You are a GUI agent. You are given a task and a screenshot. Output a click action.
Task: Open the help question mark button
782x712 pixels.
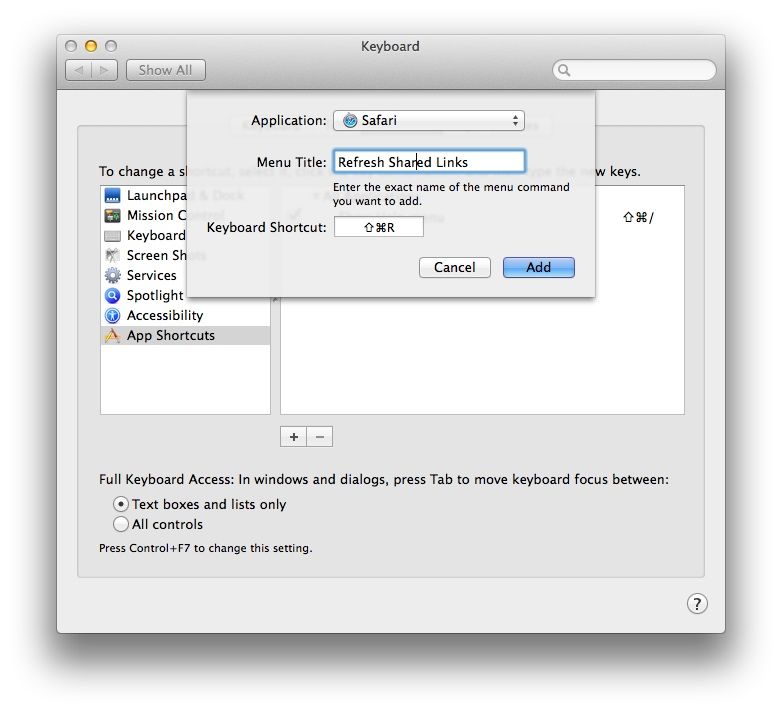click(x=697, y=603)
